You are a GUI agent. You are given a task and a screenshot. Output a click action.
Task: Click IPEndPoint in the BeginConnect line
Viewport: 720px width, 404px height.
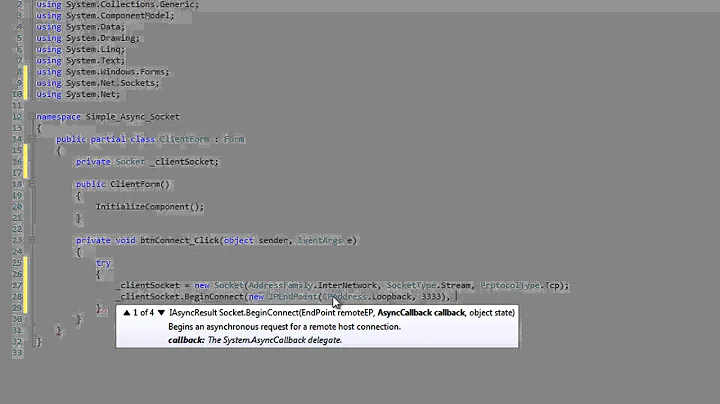[x=293, y=297]
